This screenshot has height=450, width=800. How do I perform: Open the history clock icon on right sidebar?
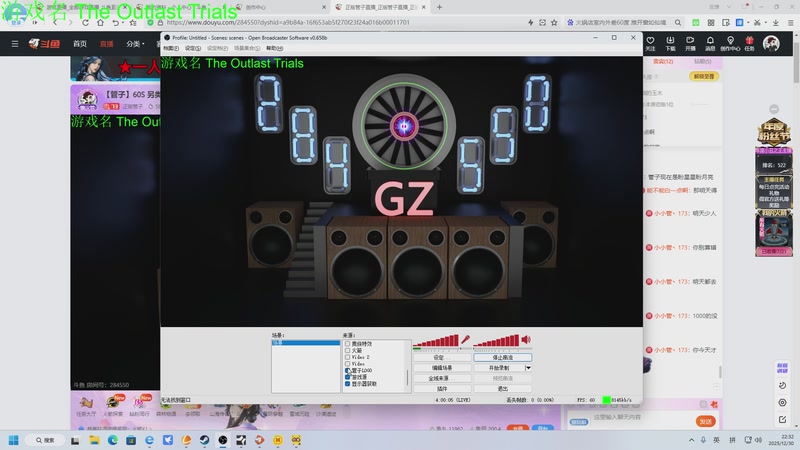click(x=782, y=386)
